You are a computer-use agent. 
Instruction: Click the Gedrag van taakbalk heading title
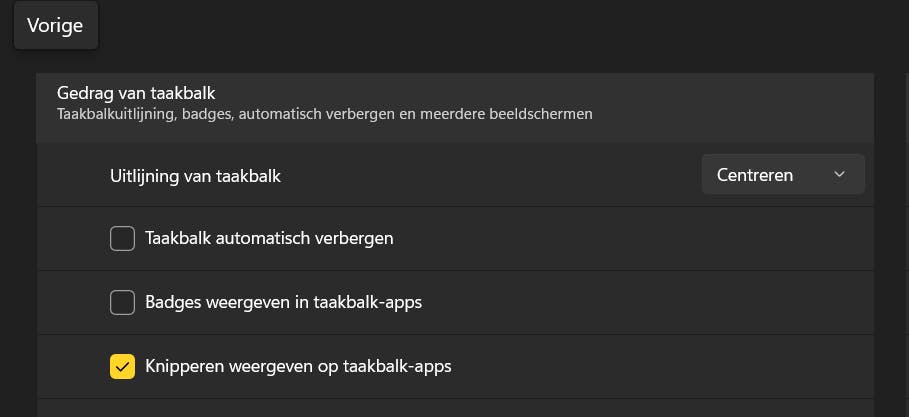tap(136, 93)
